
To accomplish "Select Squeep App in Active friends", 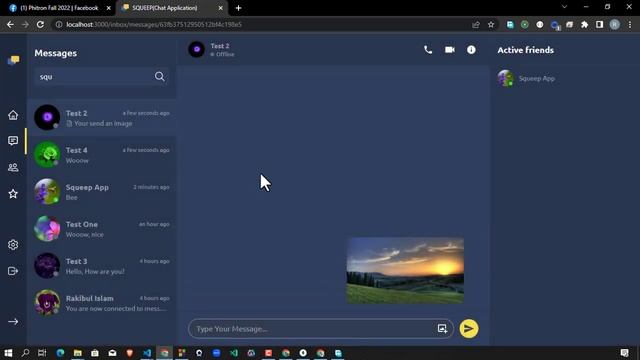I will (526, 78).
